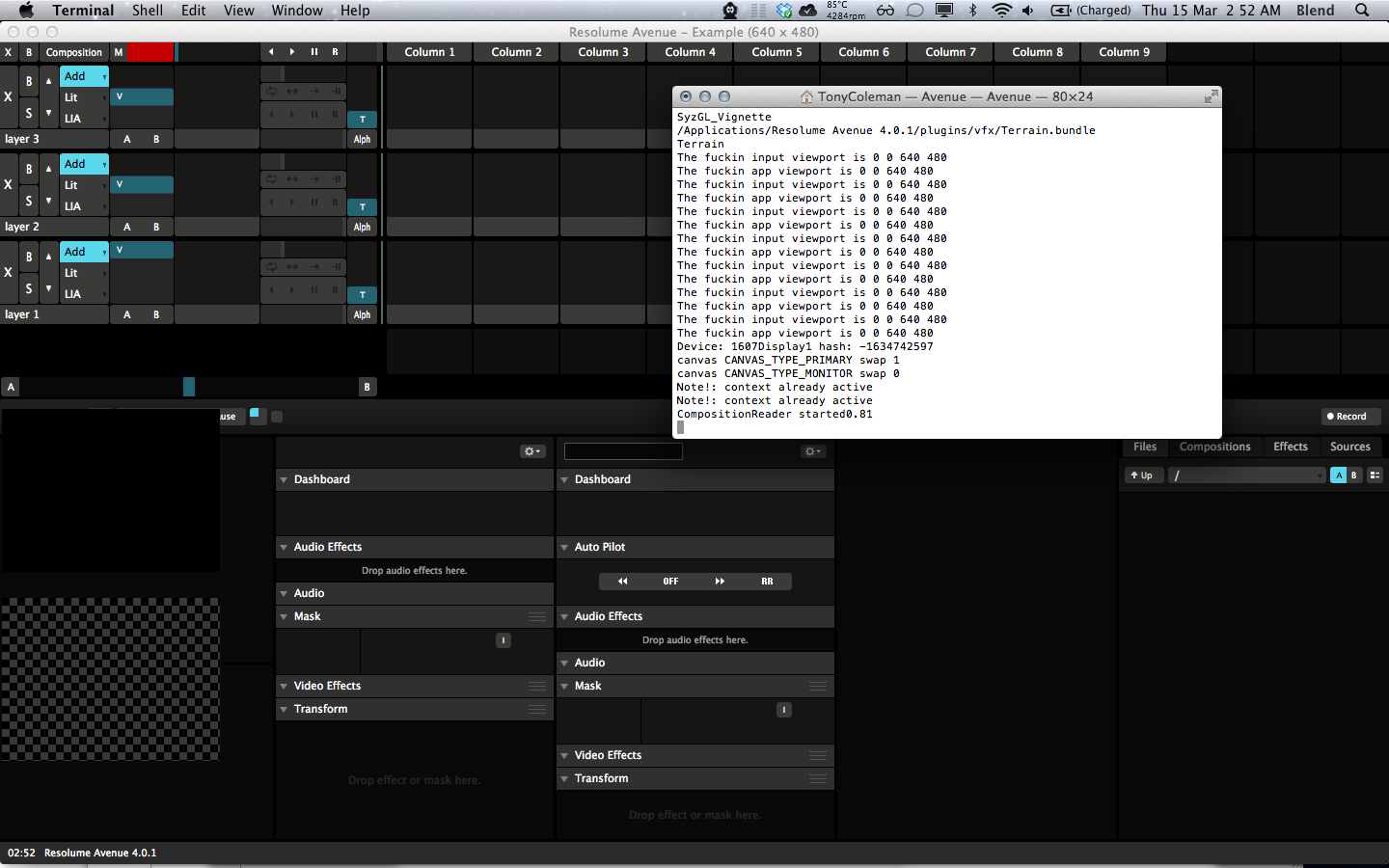Viewport: 1389px width, 868px height.
Task: Open the gear settings icon above the Dashboard panel
Action: (531, 450)
